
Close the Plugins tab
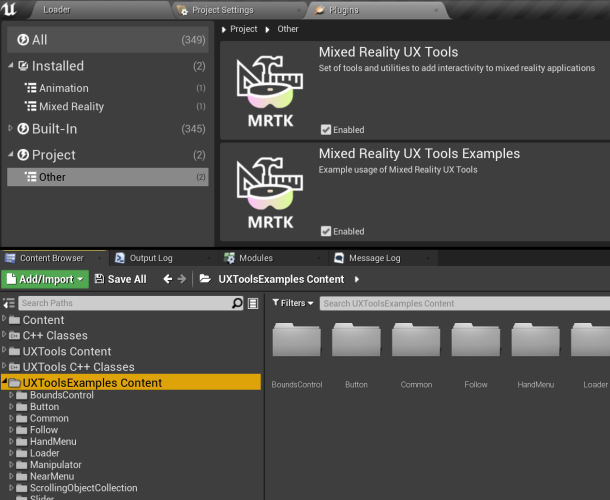click(436, 10)
